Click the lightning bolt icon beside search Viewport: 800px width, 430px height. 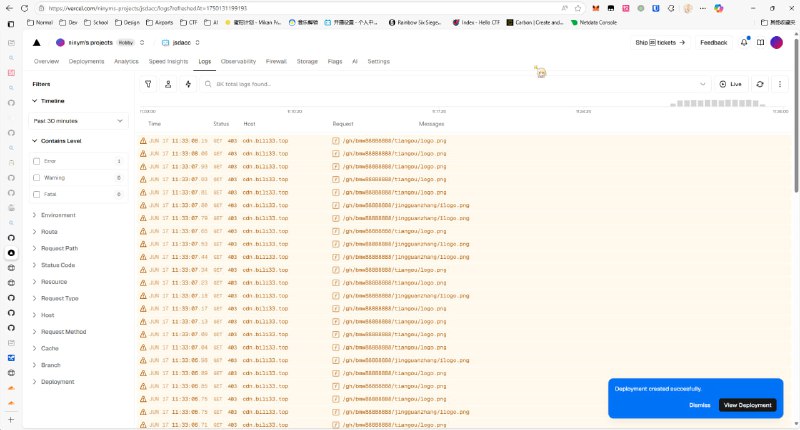[x=189, y=84]
